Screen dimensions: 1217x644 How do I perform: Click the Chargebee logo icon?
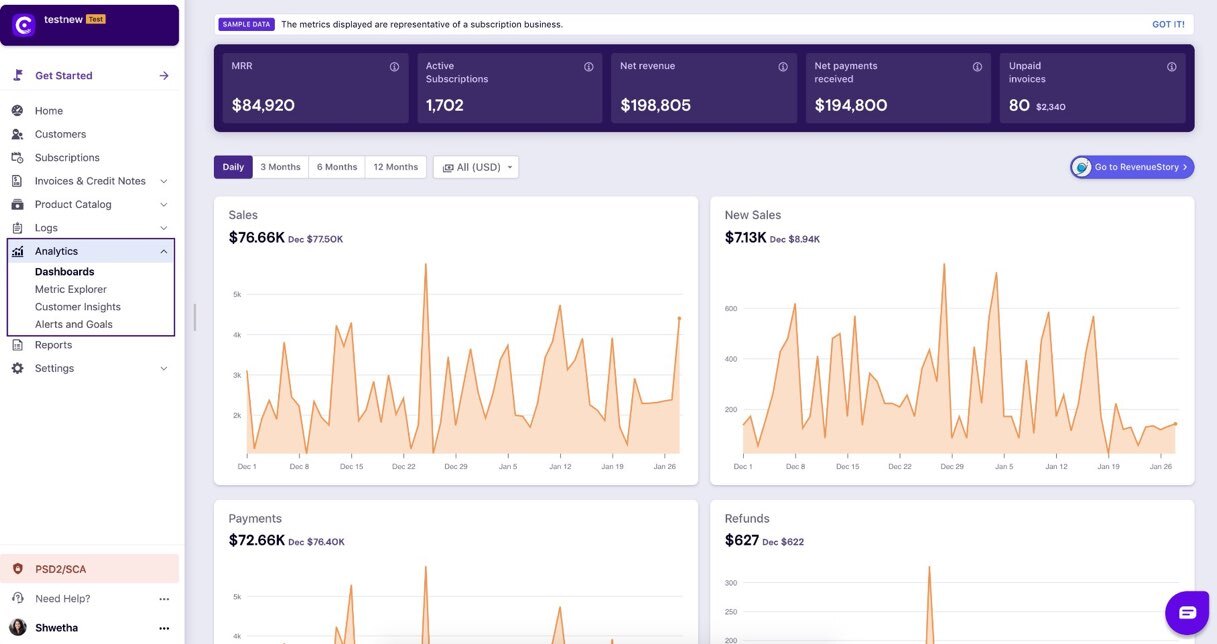click(23, 25)
